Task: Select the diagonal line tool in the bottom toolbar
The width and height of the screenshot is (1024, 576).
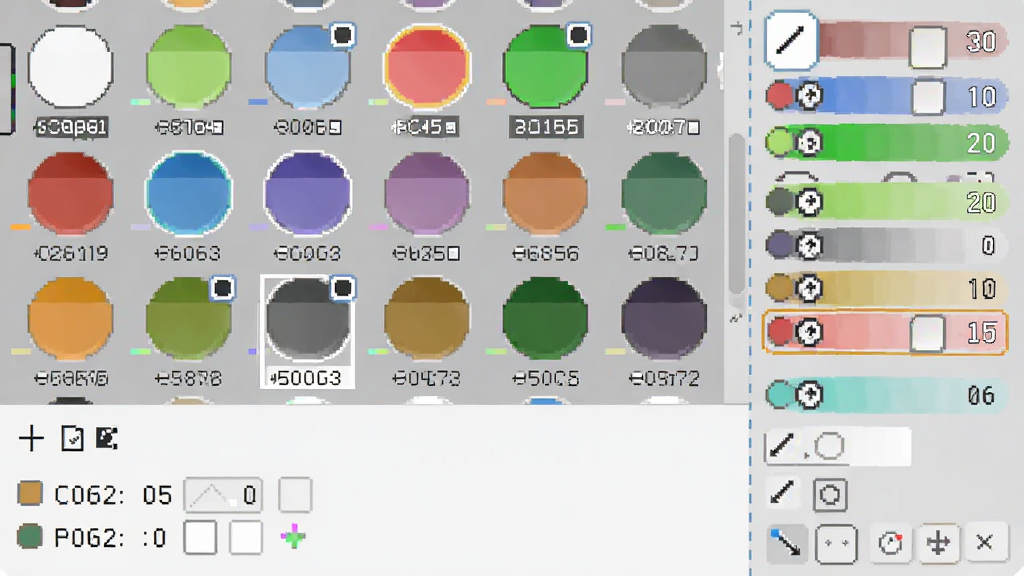Action: (786, 543)
